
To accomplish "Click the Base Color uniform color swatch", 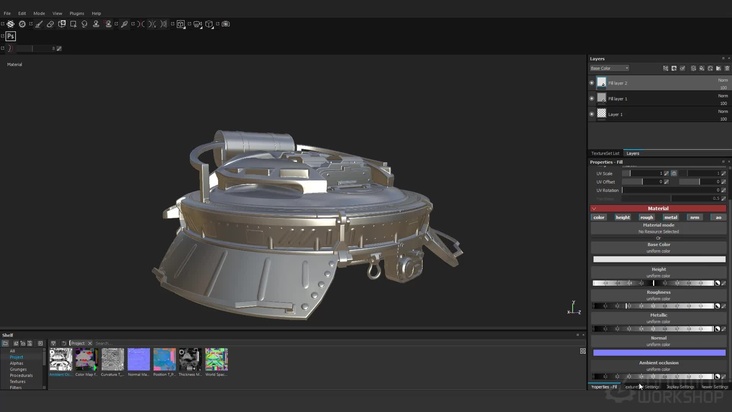I will coord(658,259).
